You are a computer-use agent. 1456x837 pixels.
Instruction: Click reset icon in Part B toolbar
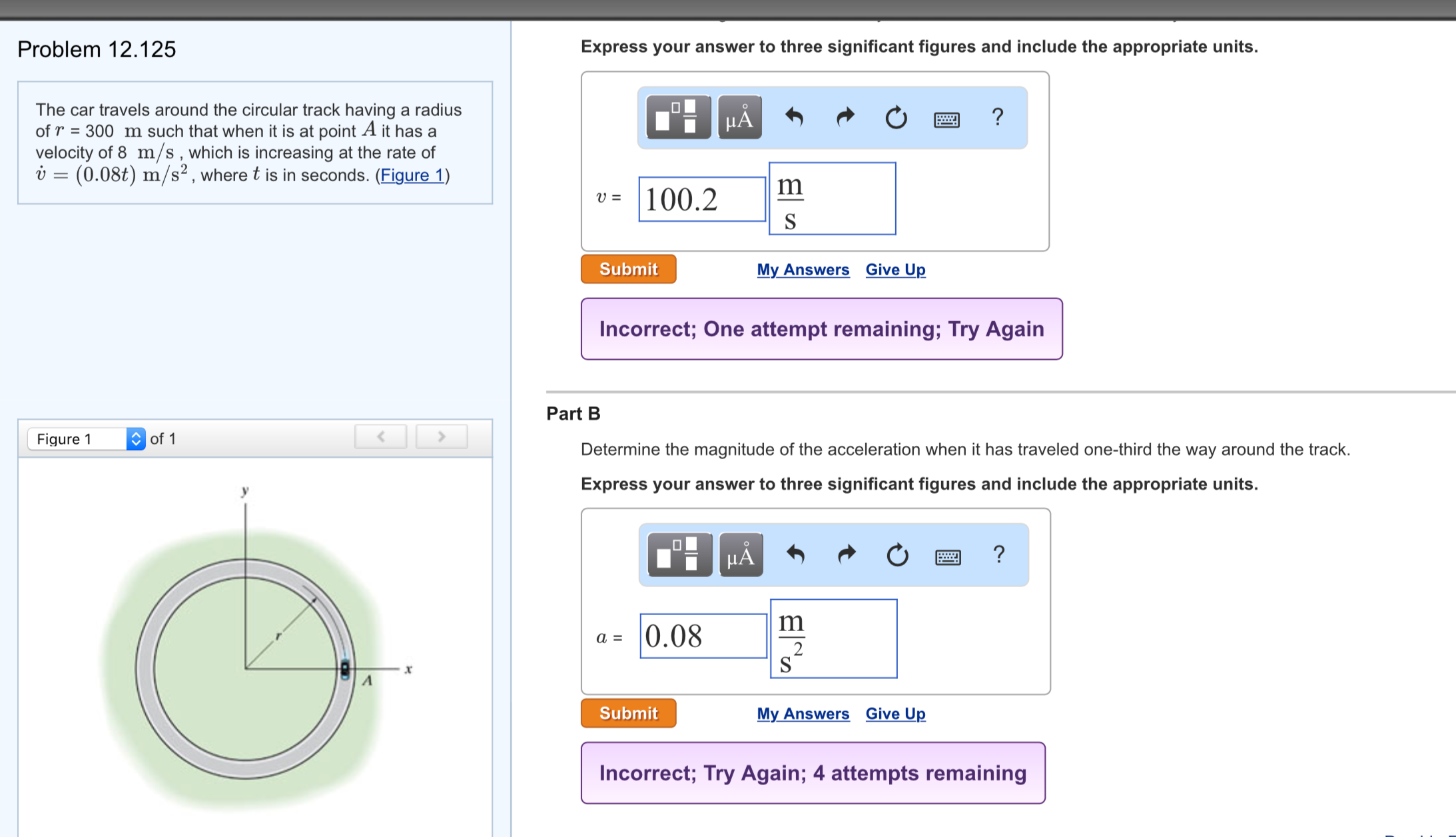coord(897,554)
